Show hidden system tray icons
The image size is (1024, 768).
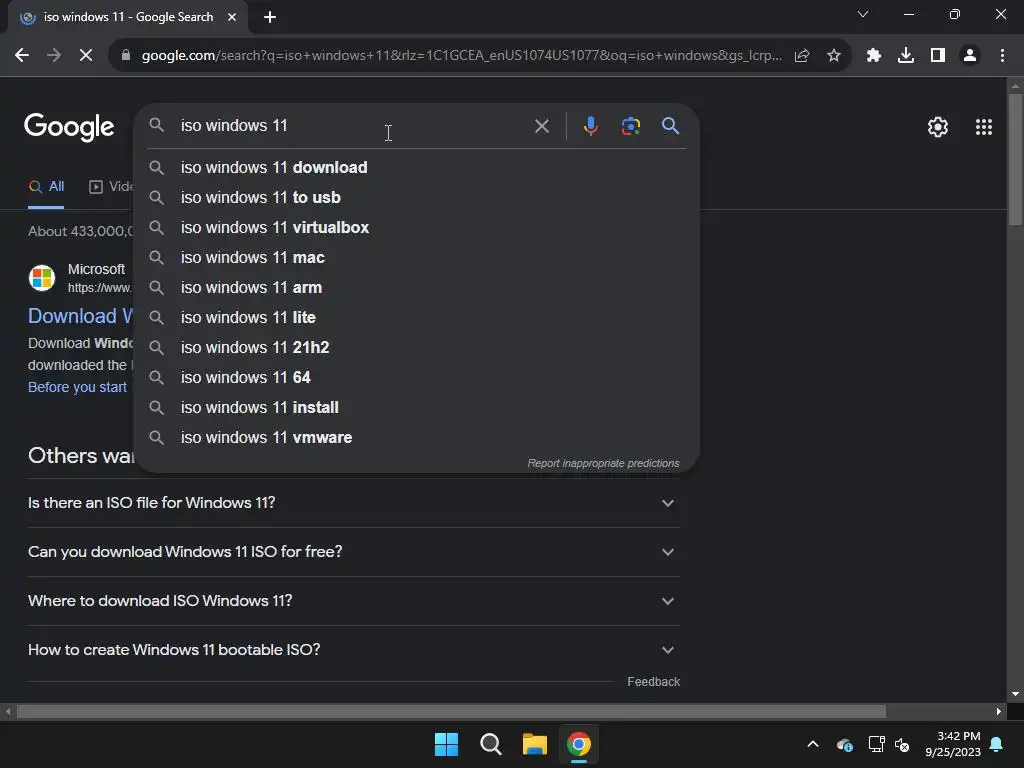(813, 744)
